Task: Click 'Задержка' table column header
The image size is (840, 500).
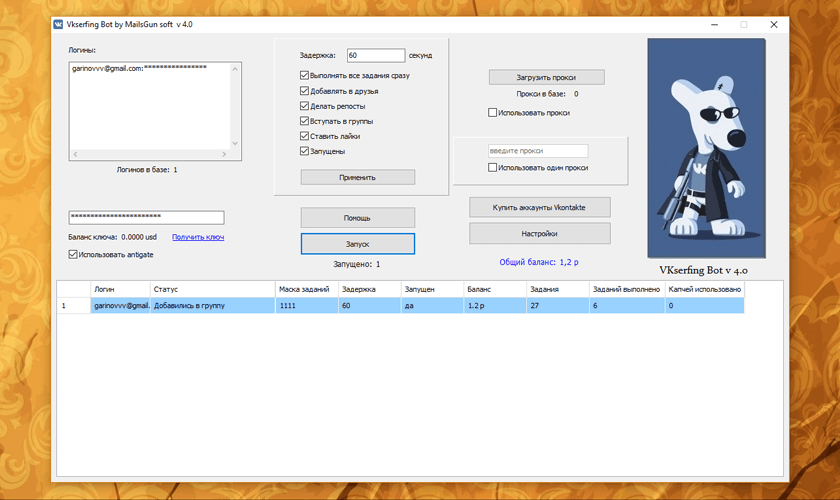Action: pyautogui.click(x=370, y=289)
